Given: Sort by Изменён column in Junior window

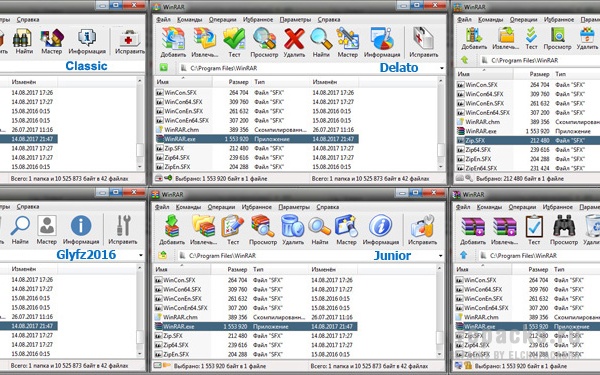Looking at the screenshot, I should pos(323,269).
